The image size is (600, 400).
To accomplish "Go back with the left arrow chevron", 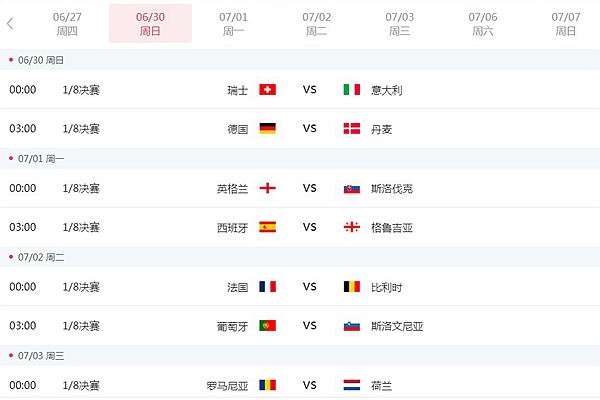I will tap(10, 24).
